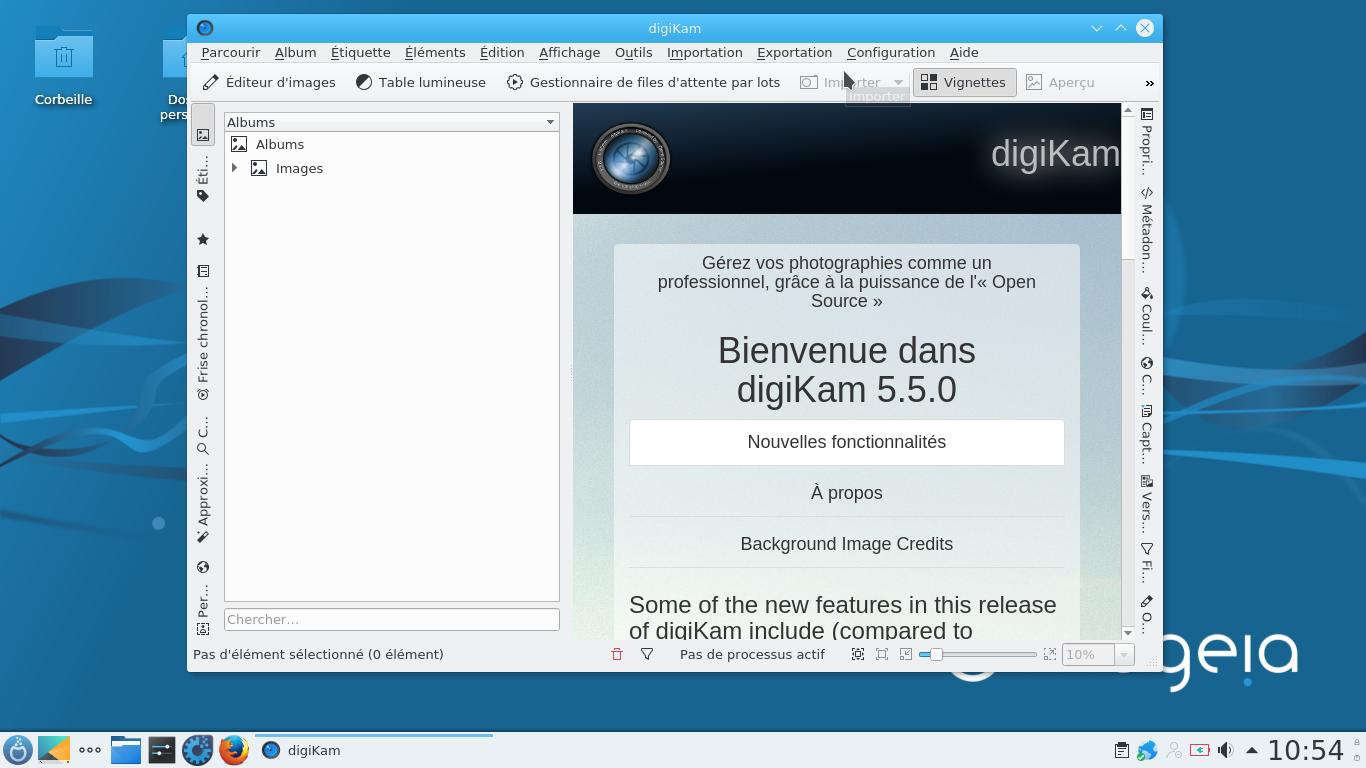This screenshot has width=1366, height=768.
Task: Select the digiKam taskbar entry
Action: tap(374, 750)
